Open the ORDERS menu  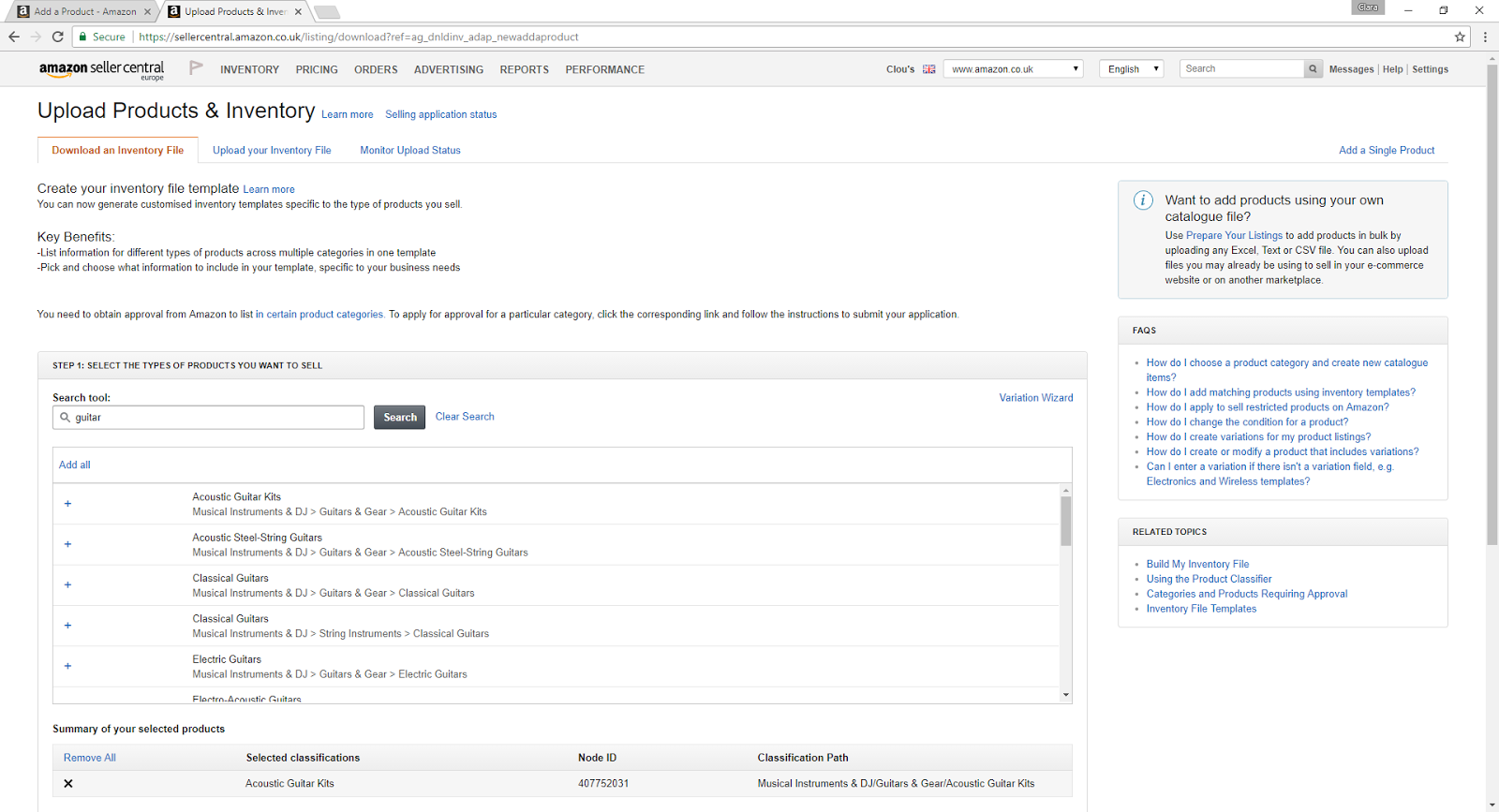pos(376,70)
